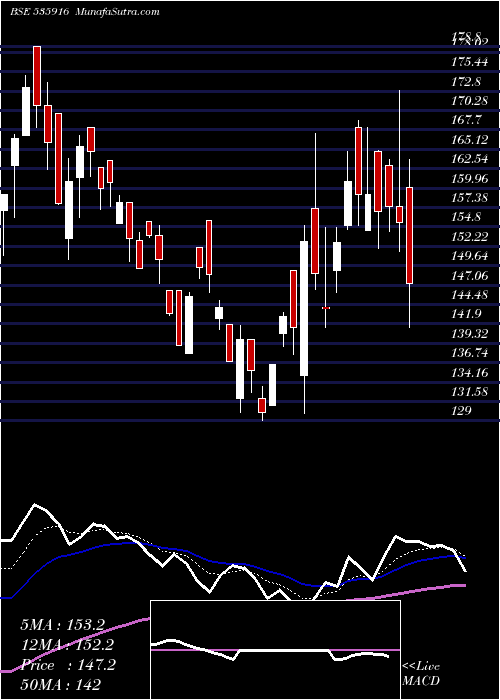Select the 167.7 price axis label
The image size is (500, 700).
(466, 120)
